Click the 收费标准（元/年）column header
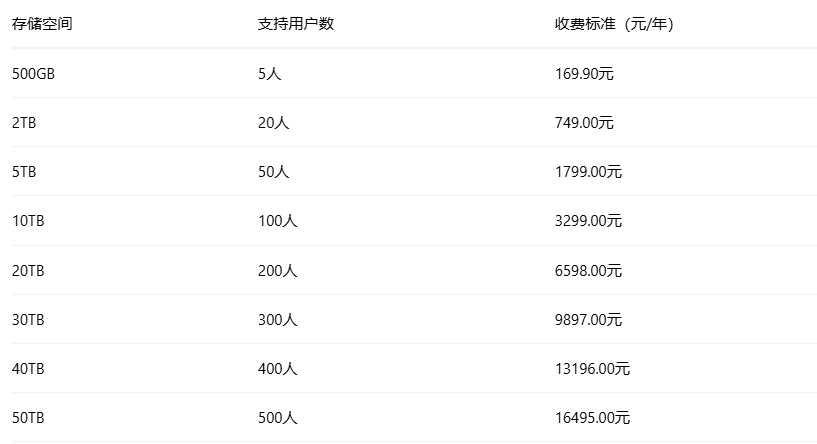 614,24
